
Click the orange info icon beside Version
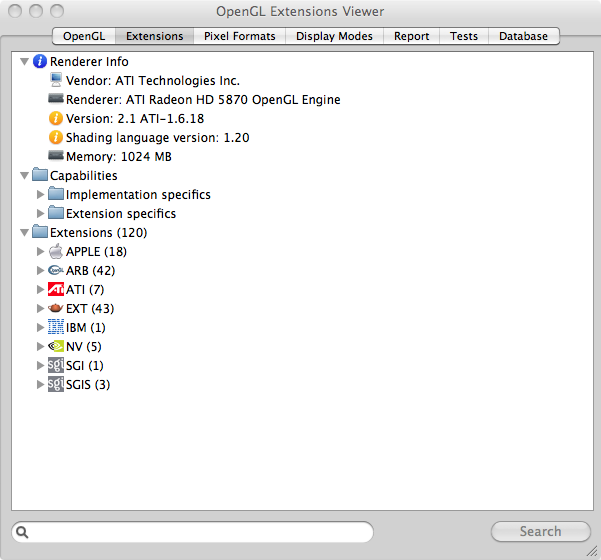point(56,118)
